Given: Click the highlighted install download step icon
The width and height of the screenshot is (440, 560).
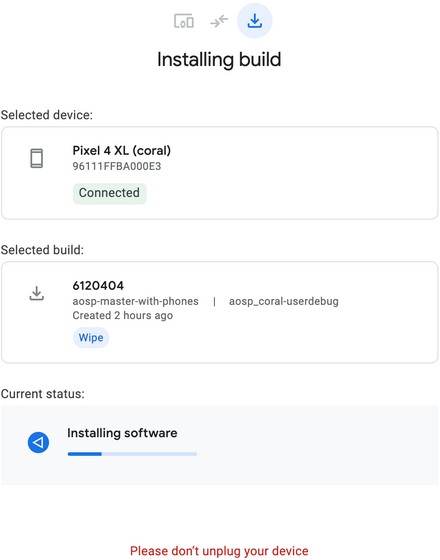Looking at the screenshot, I should click(255, 21).
